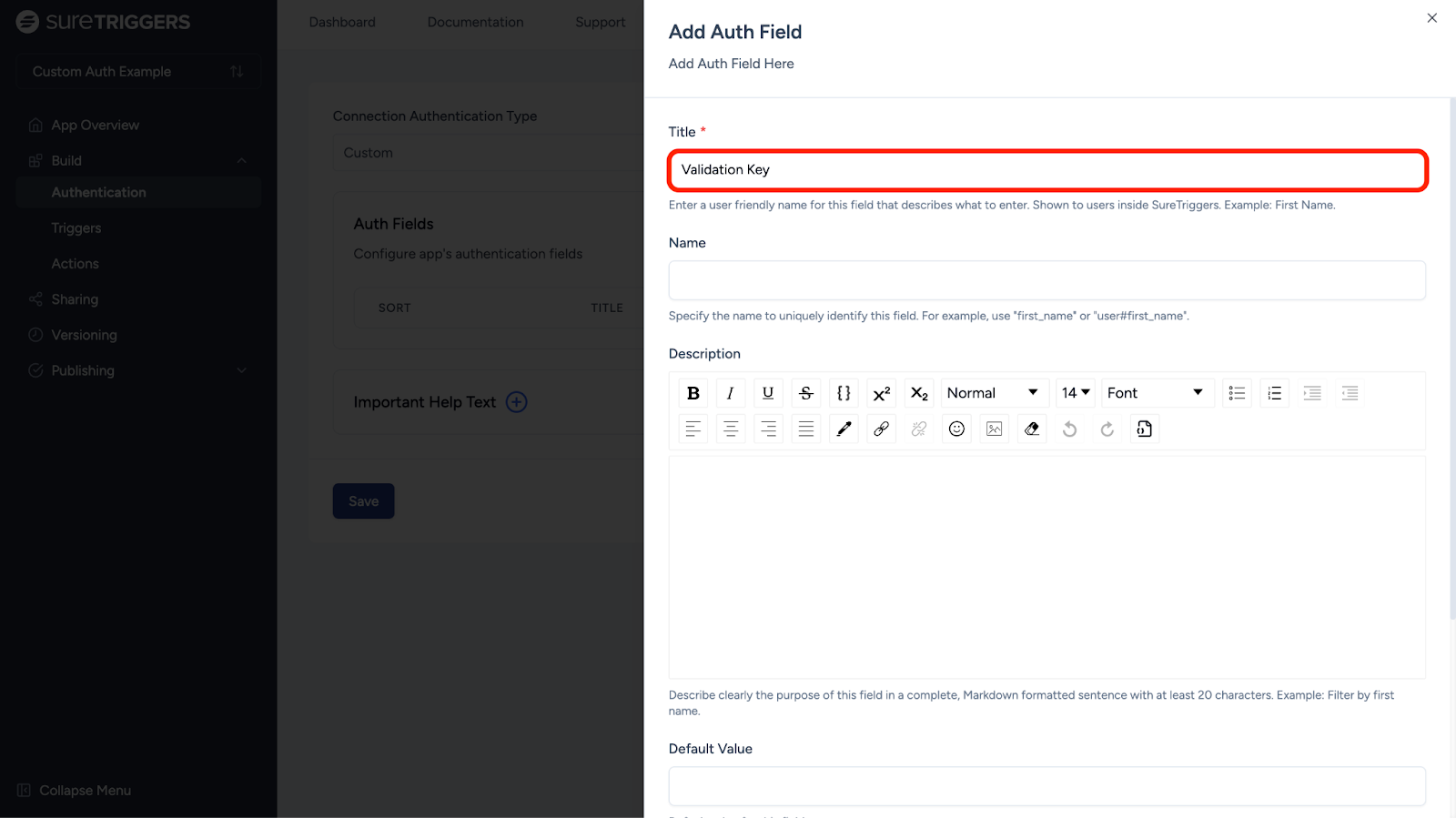Apply strikethrough from the editor toolbar
Image resolution: width=1456 pixels, height=818 pixels.
coord(805,393)
